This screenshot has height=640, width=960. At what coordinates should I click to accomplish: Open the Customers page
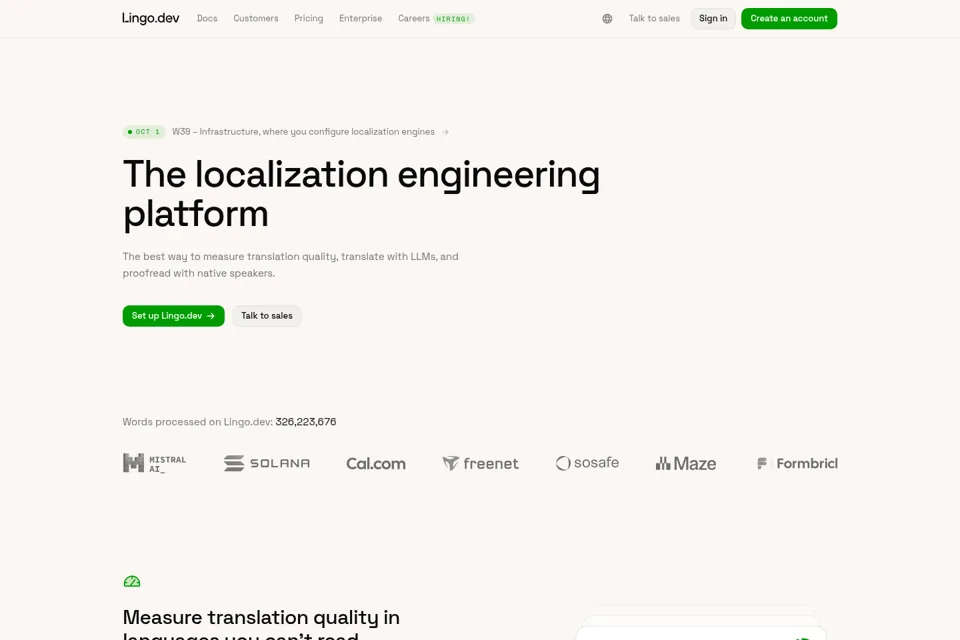[x=256, y=18]
